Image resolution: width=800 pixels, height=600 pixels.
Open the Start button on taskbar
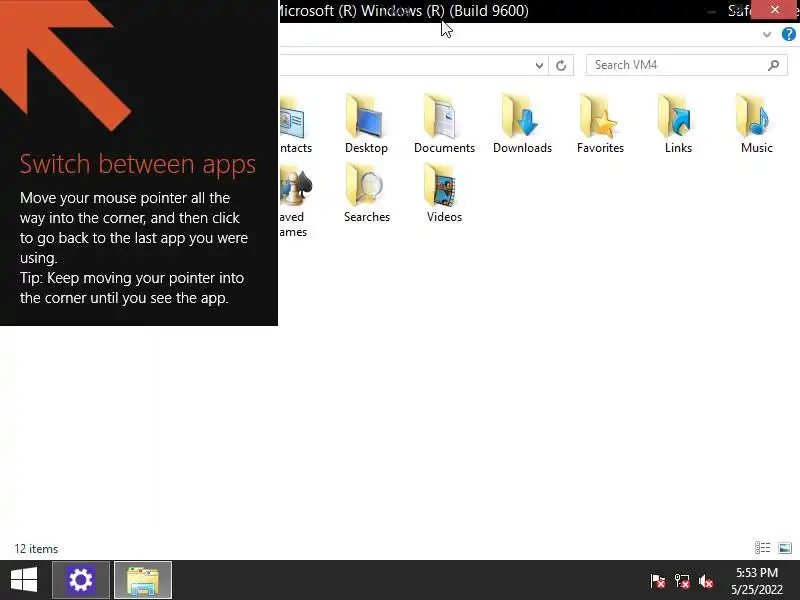(x=24, y=580)
